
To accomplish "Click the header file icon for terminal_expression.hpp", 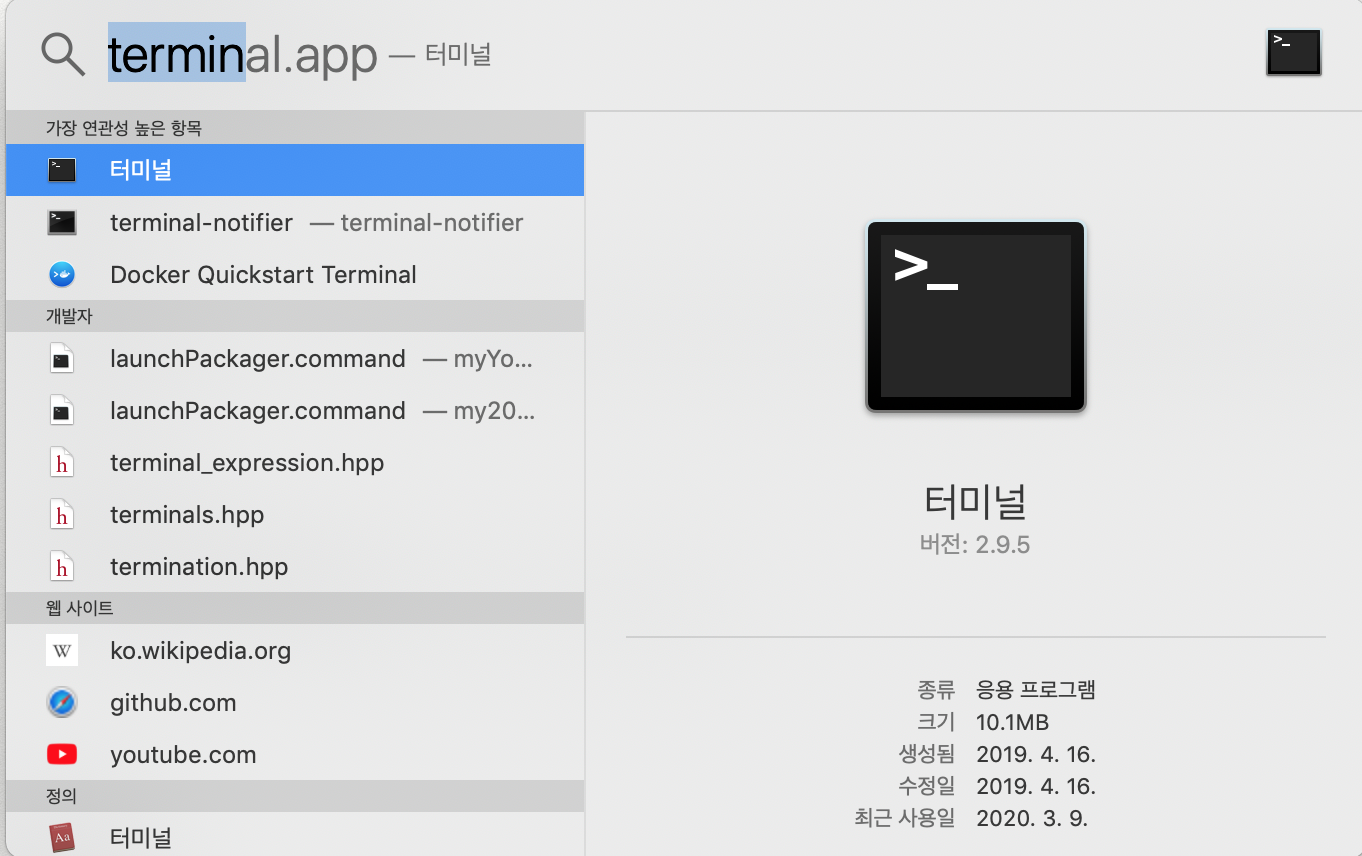I will [x=62, y=462].
